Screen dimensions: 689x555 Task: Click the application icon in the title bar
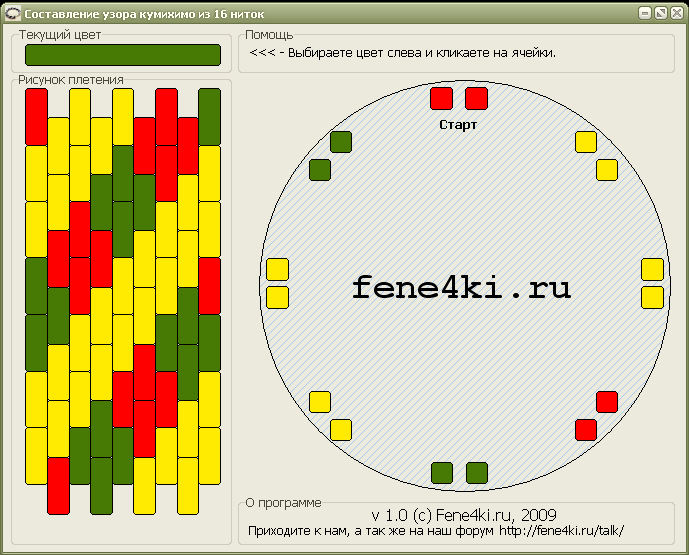point(12,14)
